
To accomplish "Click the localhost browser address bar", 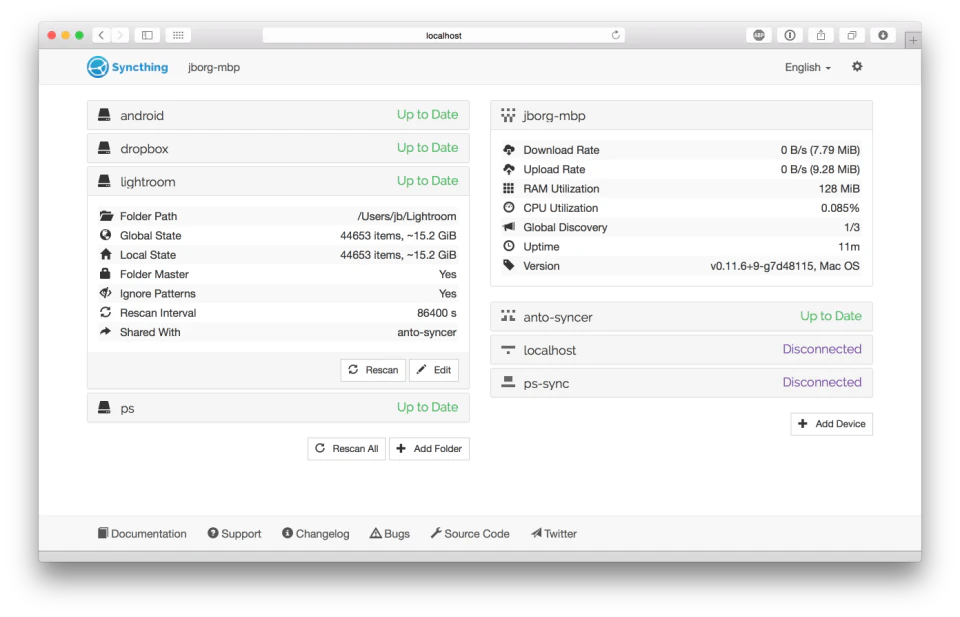I will coord(443,34).
